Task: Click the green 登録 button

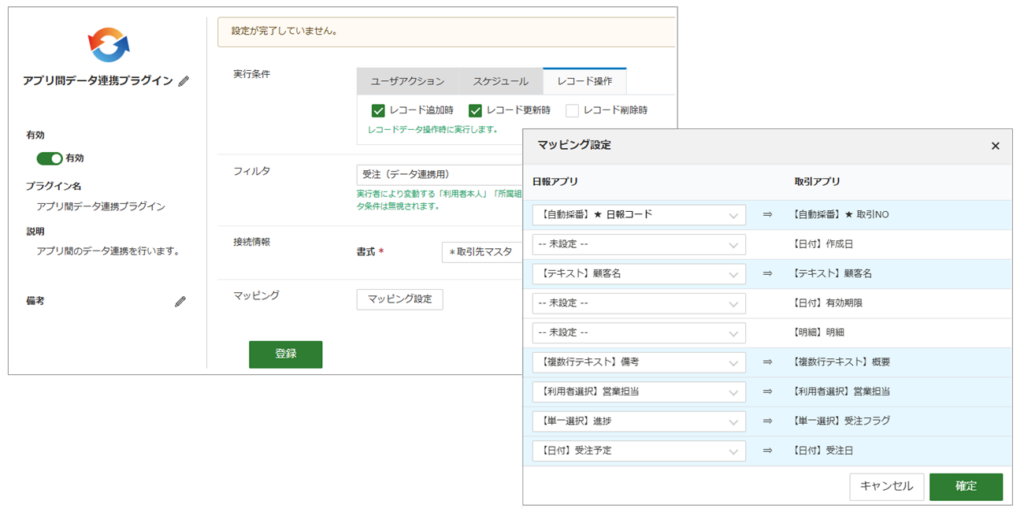Action: [x=285, y=355]
